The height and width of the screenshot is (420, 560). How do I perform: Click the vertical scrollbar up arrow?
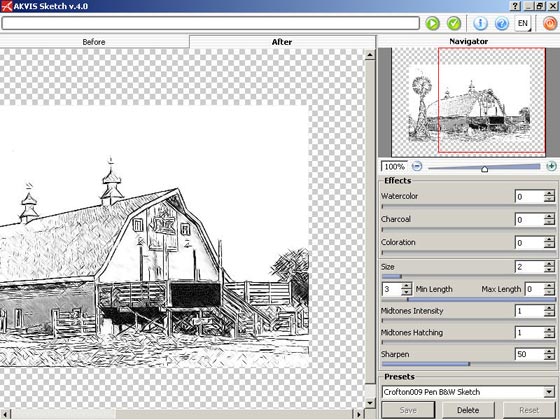370,55
